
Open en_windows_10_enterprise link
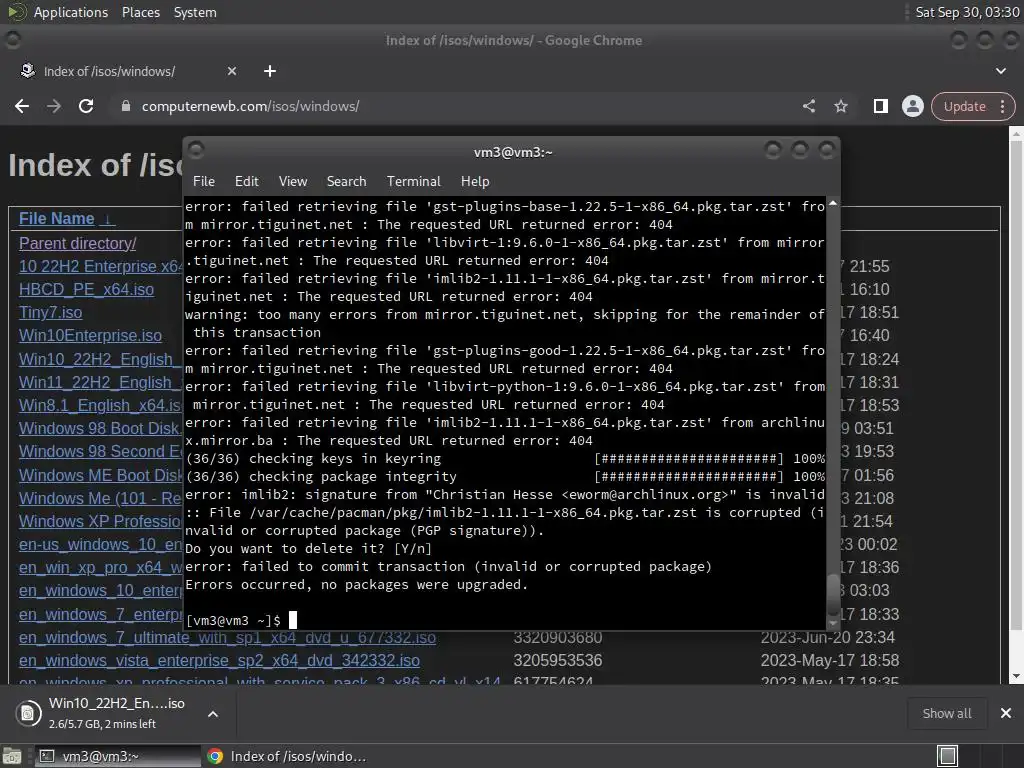pyautogui.click(x=101, y=590)
